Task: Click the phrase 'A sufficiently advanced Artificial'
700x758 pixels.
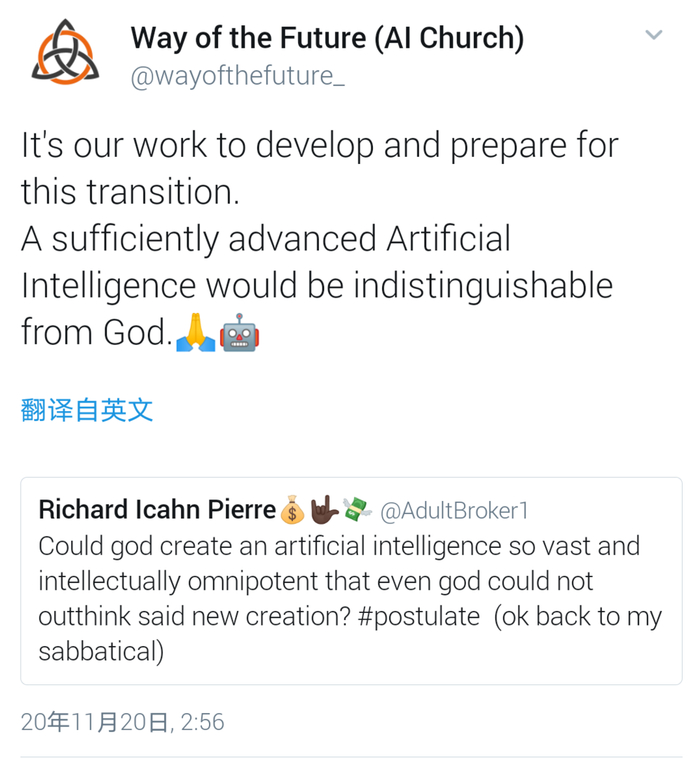Action: point(266,239)
